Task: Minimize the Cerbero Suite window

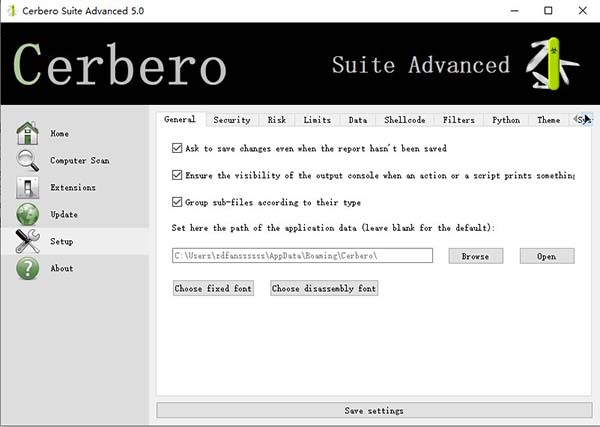Action: pyautogui.click(x=515, y=11)
